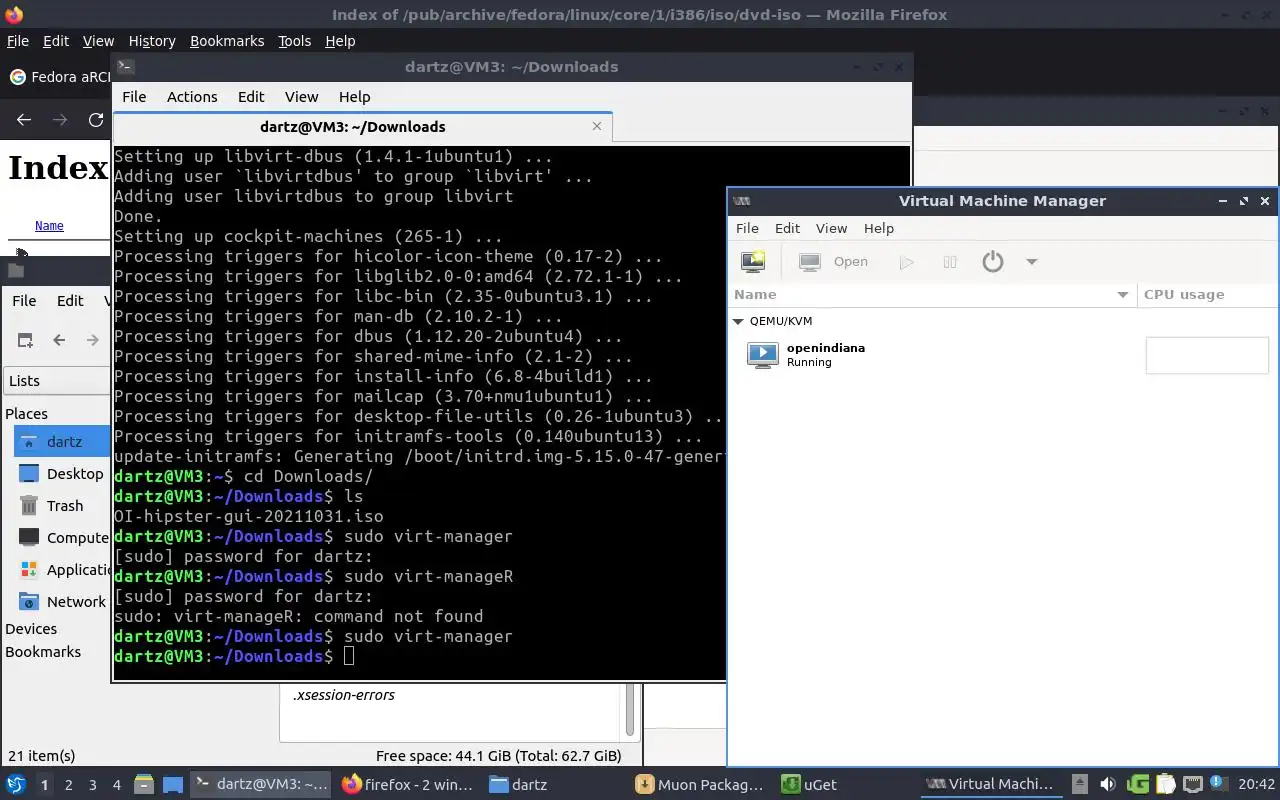Click file manager quick-launch icon in panel
This screenshot has width=1280, height=800.
click(144, 785)
